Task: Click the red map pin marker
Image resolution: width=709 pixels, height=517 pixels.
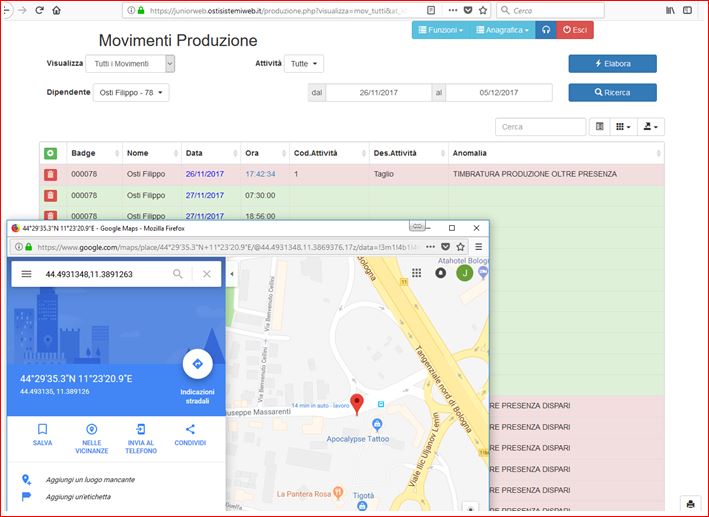Action: pyautogui.click(x=357, y=404)
